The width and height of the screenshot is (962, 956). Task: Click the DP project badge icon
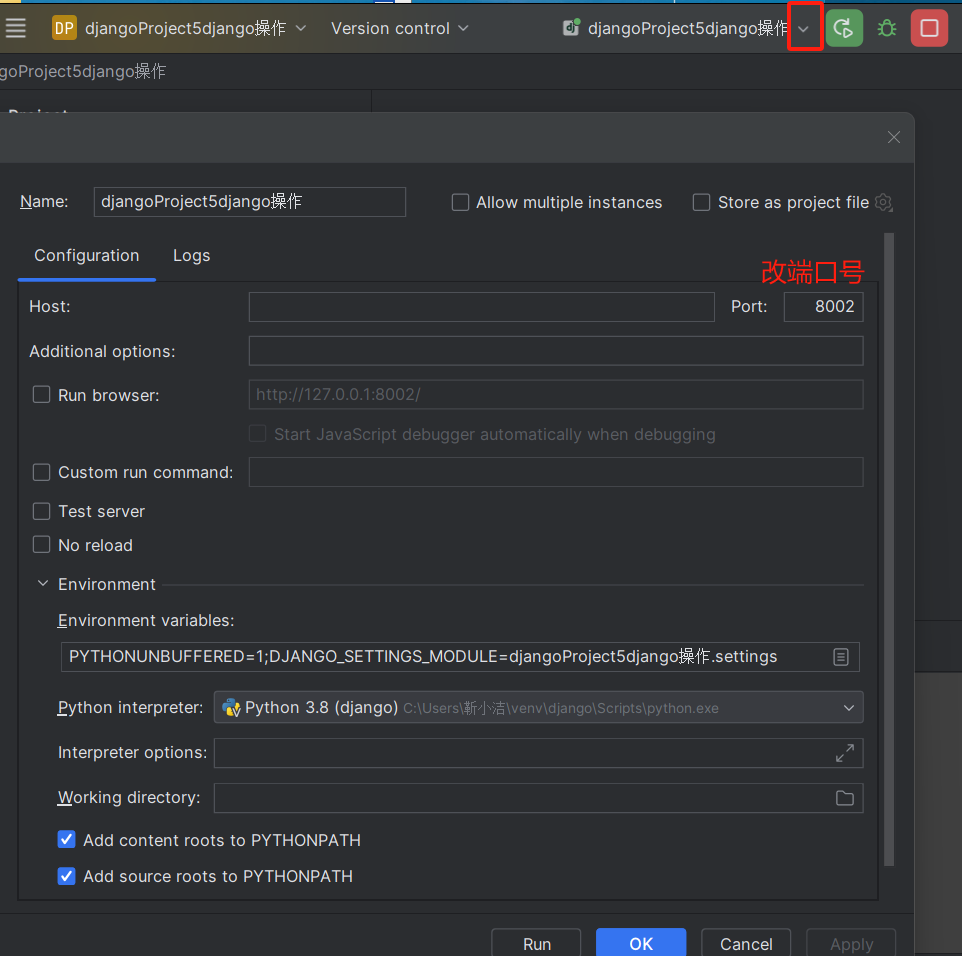(x=64, y=28)
